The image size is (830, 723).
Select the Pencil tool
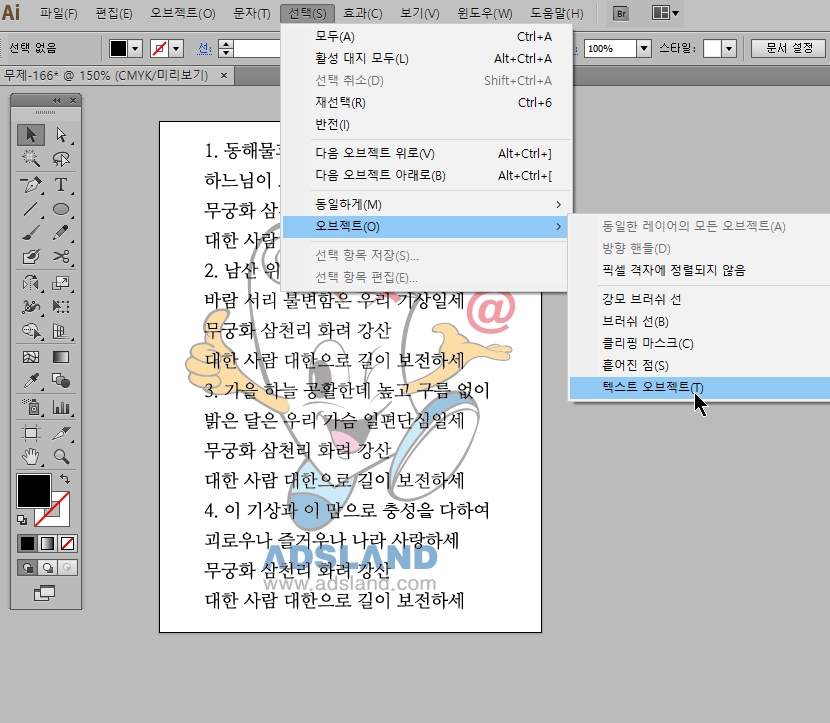(61, 232)
